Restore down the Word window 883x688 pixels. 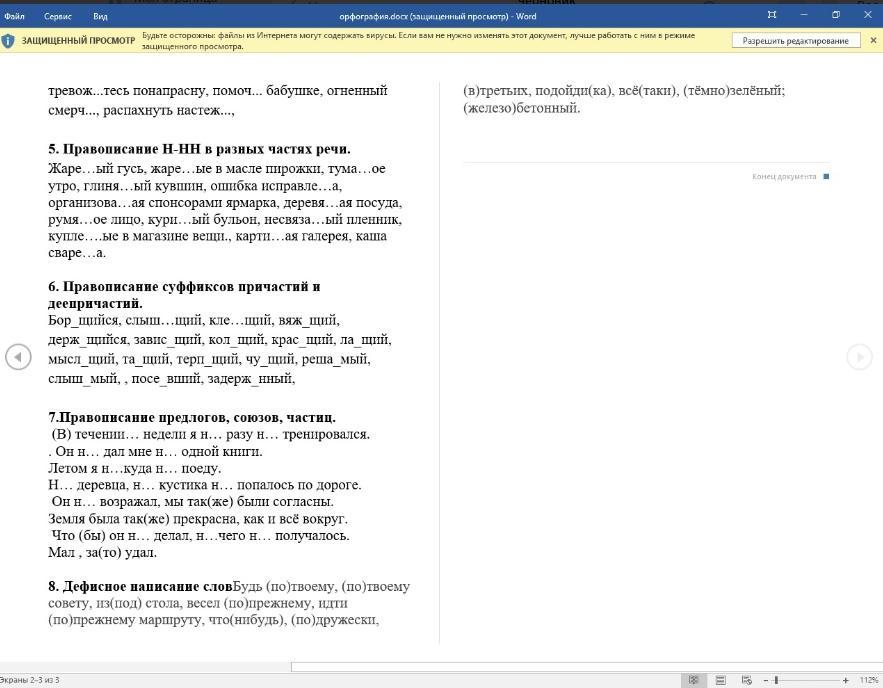point(836,15)
